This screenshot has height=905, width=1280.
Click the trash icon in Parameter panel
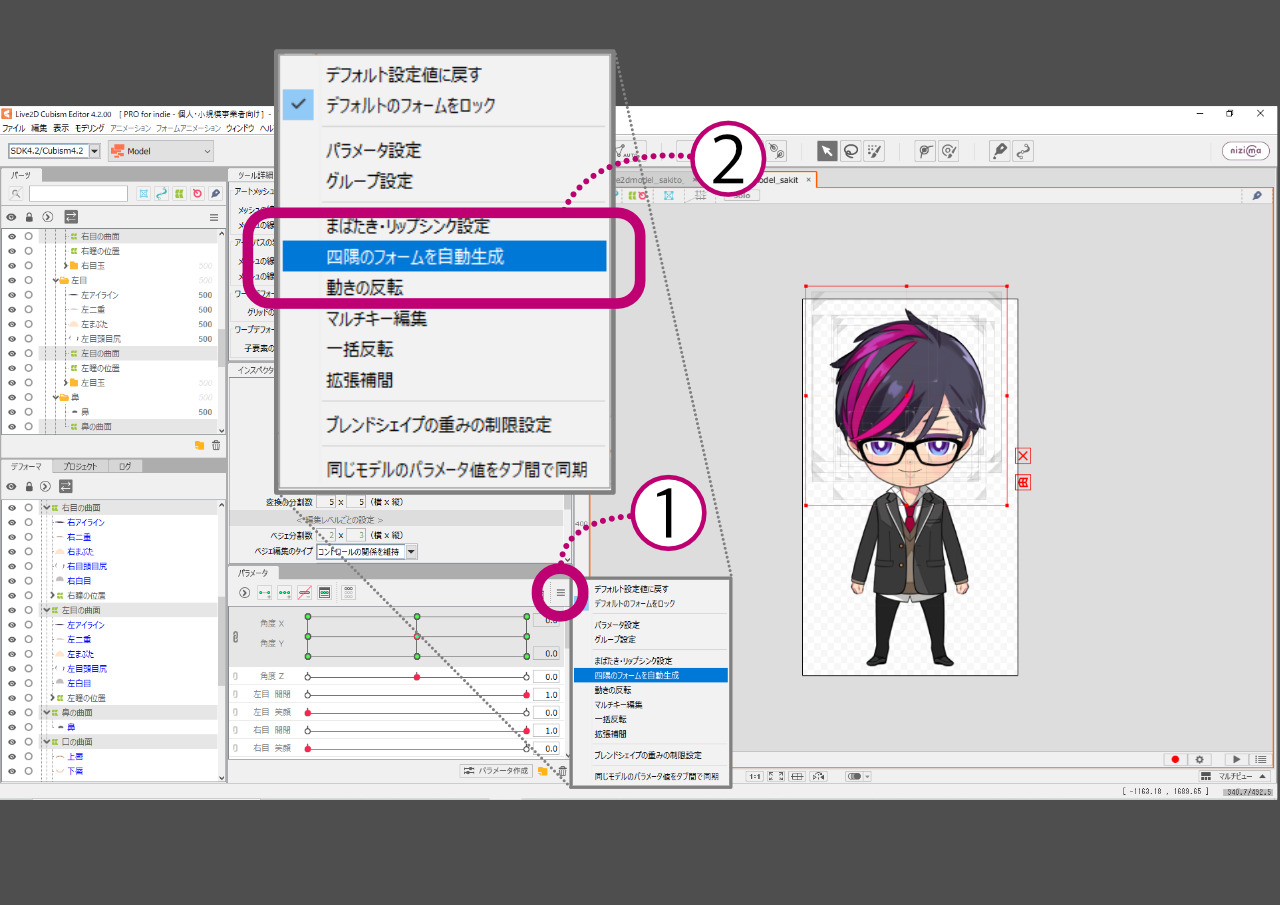click(562, 771)
